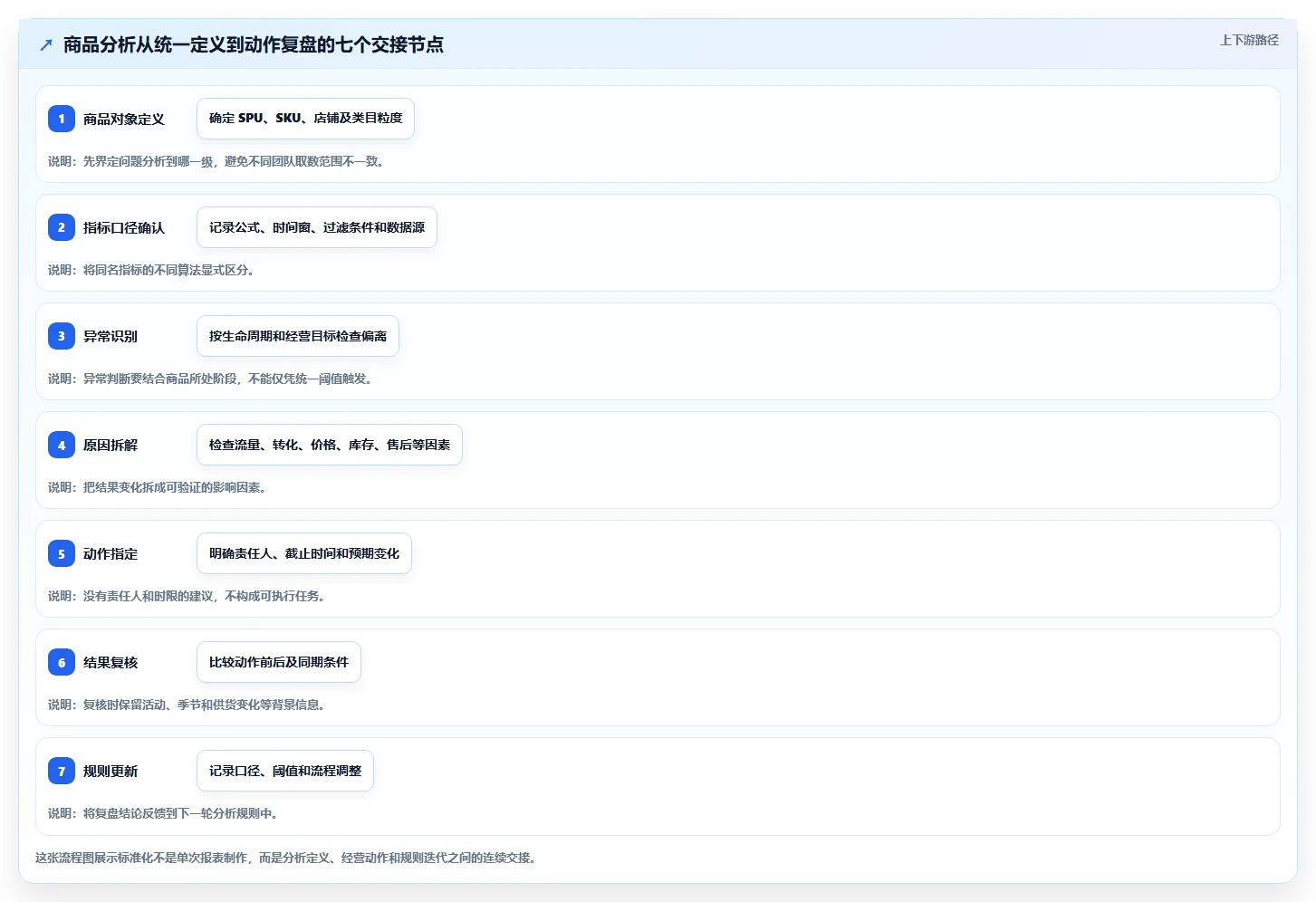Select the 商品对象定义 step title

[124, 119]
